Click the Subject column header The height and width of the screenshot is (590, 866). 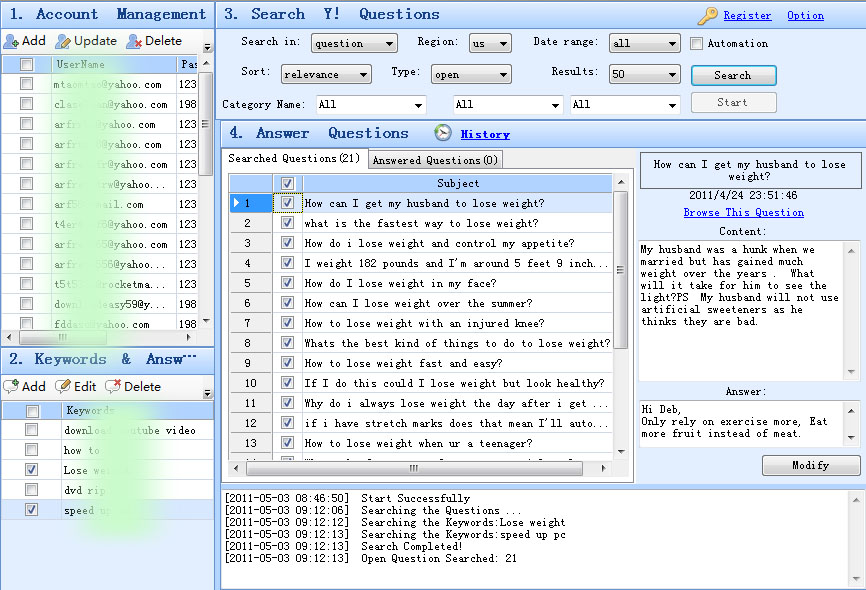pyautogui.click(x=458, y=183)
